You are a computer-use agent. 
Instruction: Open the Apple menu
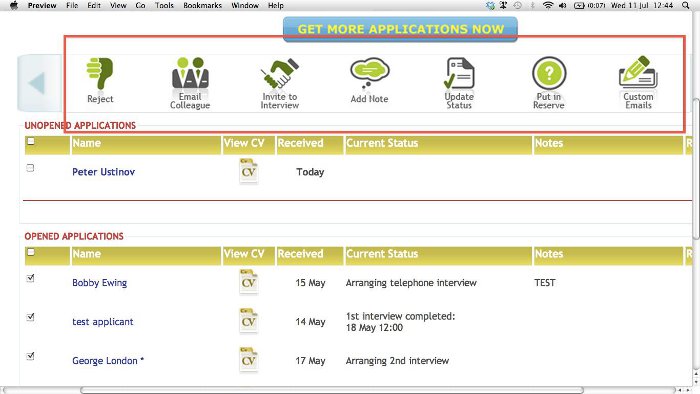click(x=14, y=5)
